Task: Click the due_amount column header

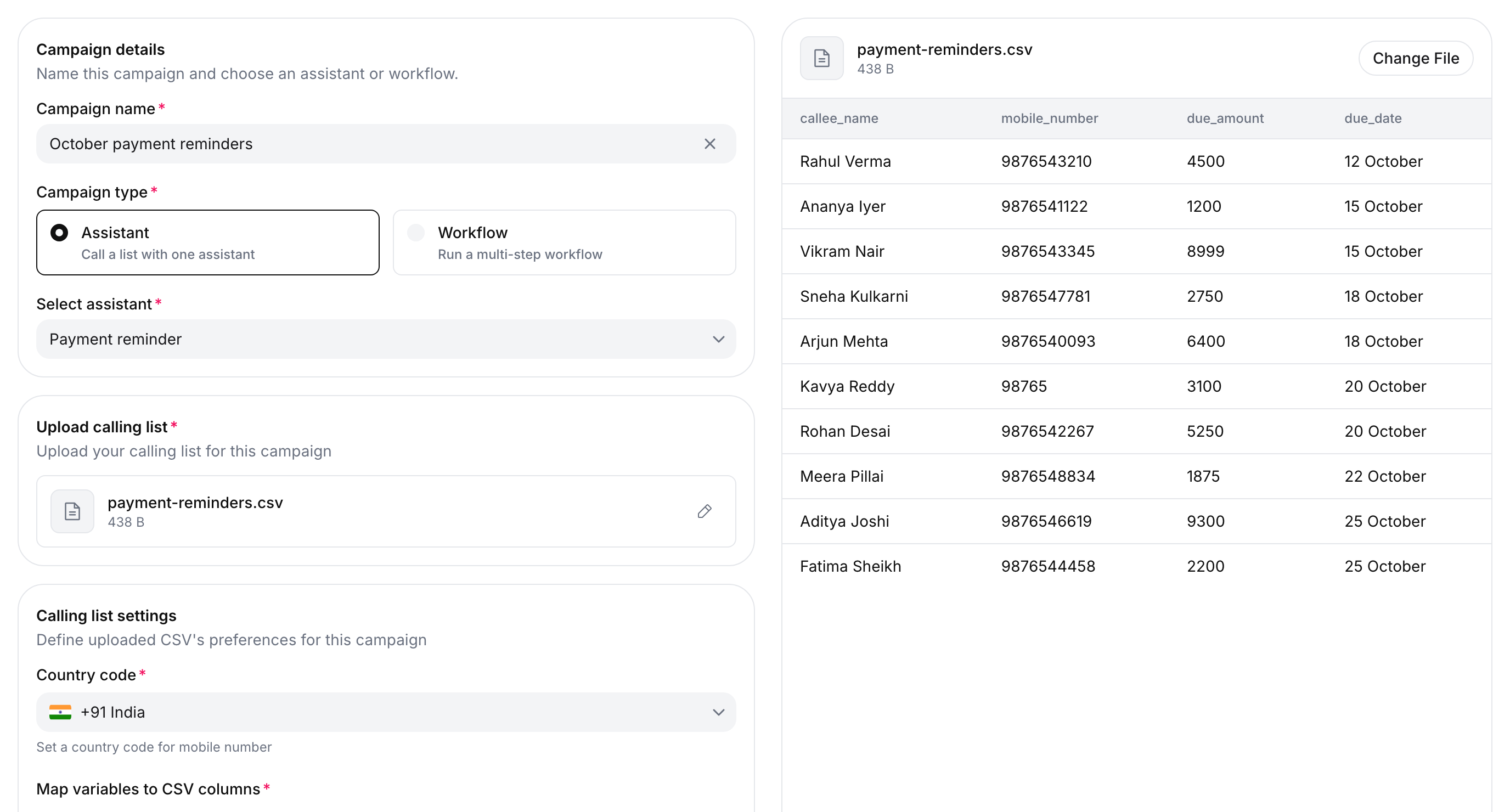Action: (1225, 119)
